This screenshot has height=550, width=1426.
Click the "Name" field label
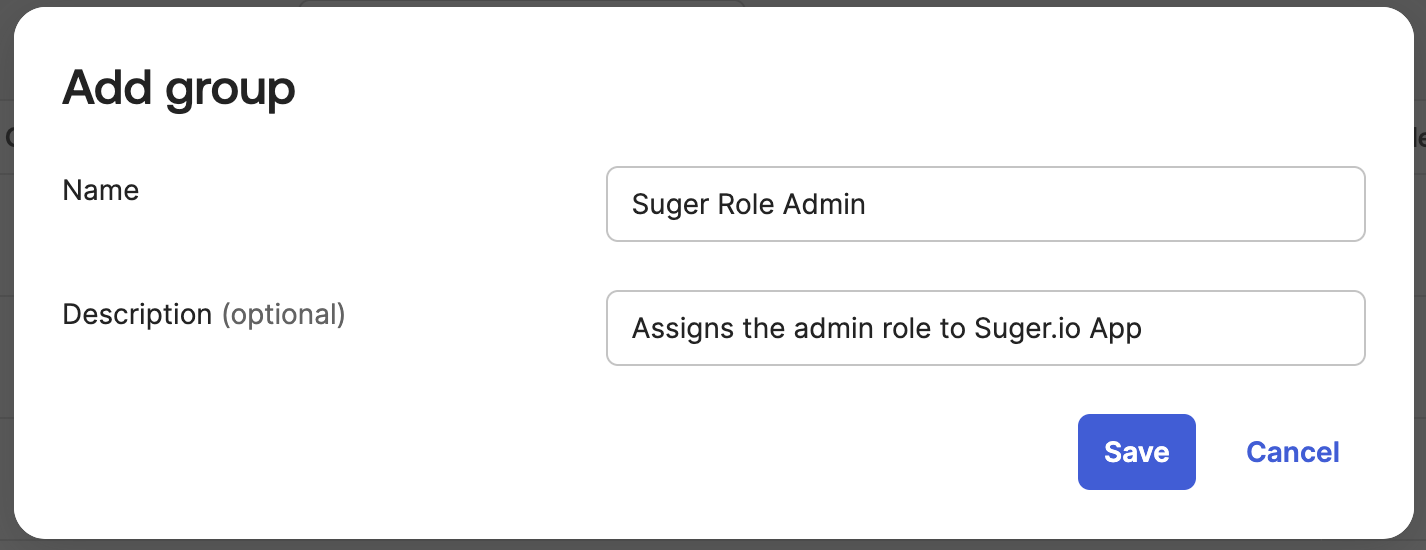(x=101, y=190)
